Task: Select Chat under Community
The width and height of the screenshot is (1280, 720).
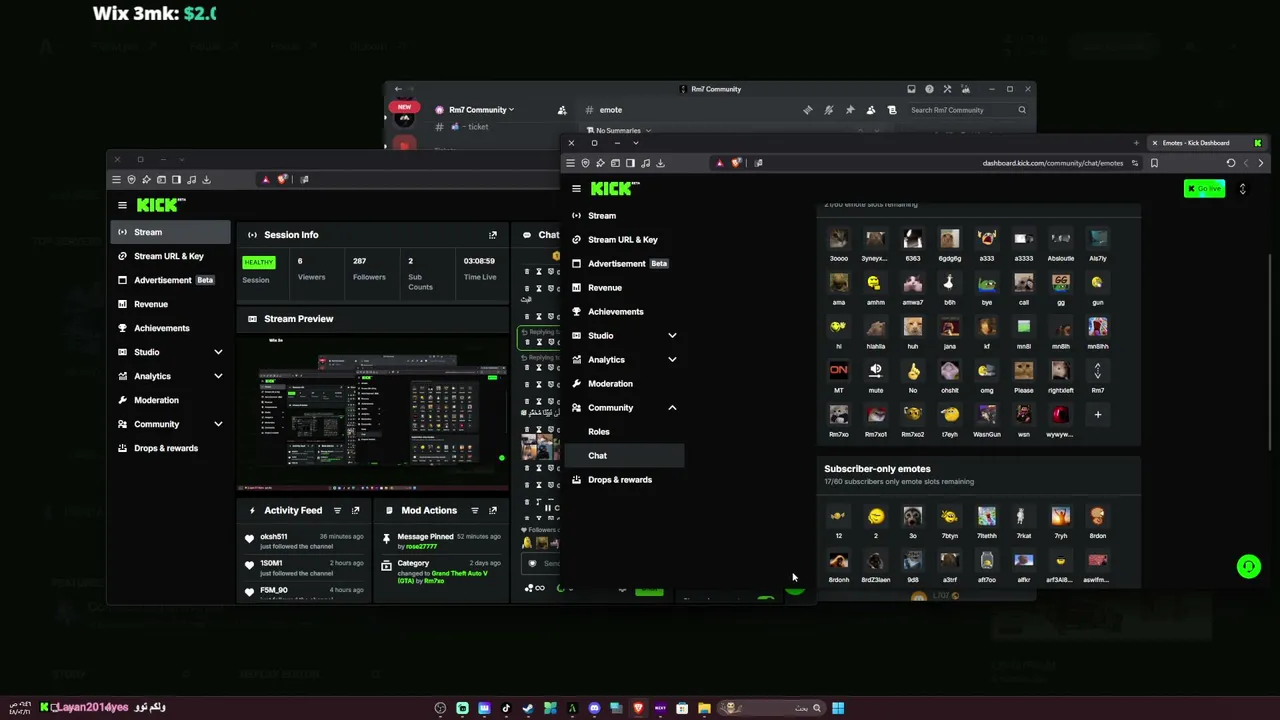Action: tap(625, 456)
